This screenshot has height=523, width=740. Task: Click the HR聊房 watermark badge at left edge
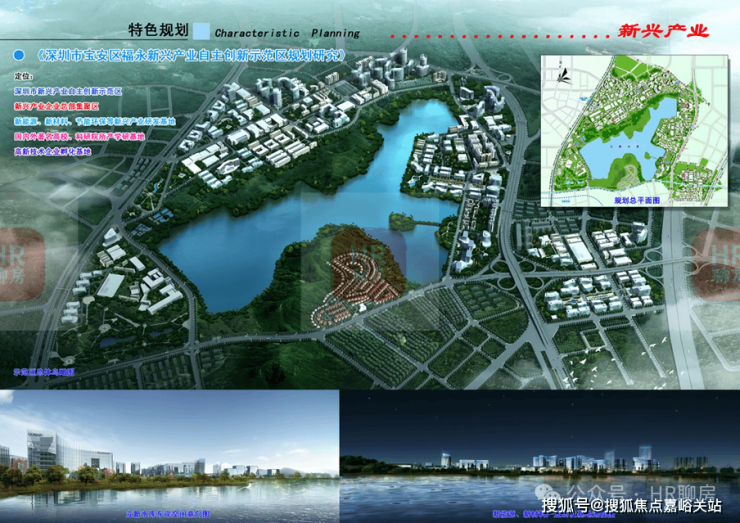pyautogui.click(x=22, y=264)
